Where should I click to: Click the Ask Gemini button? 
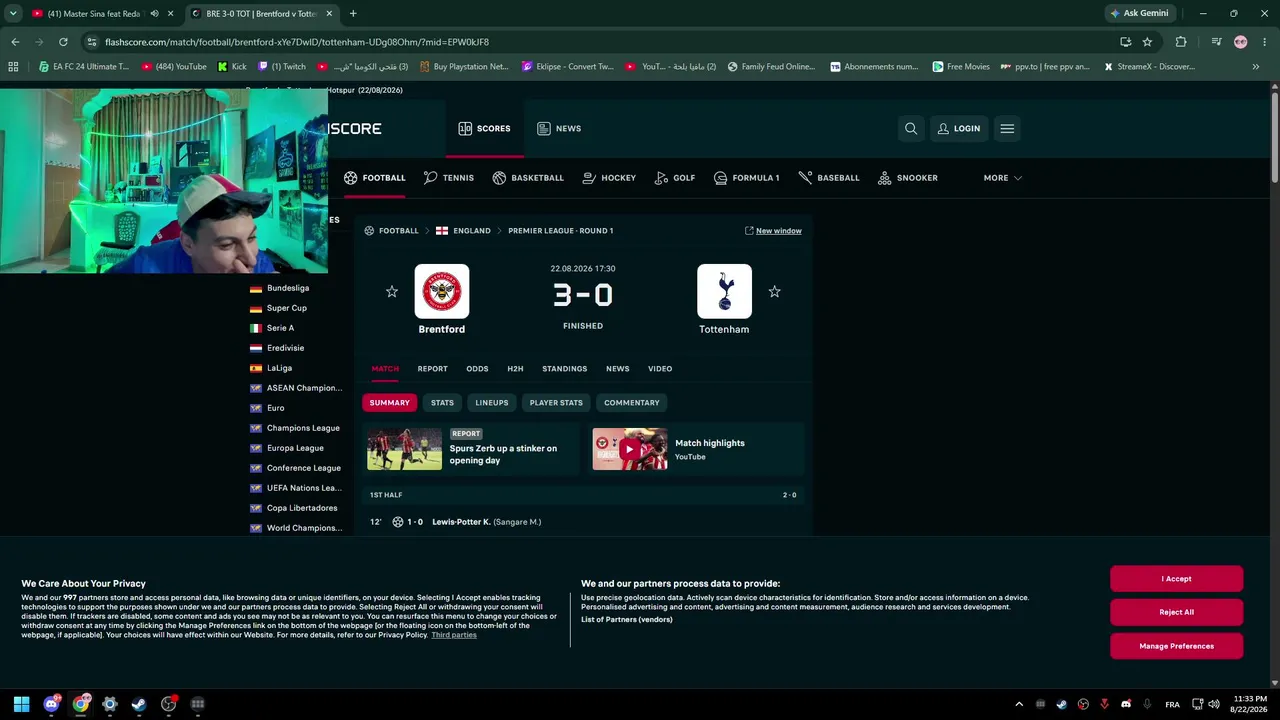pyautogui.click(x=1139, y=14)
